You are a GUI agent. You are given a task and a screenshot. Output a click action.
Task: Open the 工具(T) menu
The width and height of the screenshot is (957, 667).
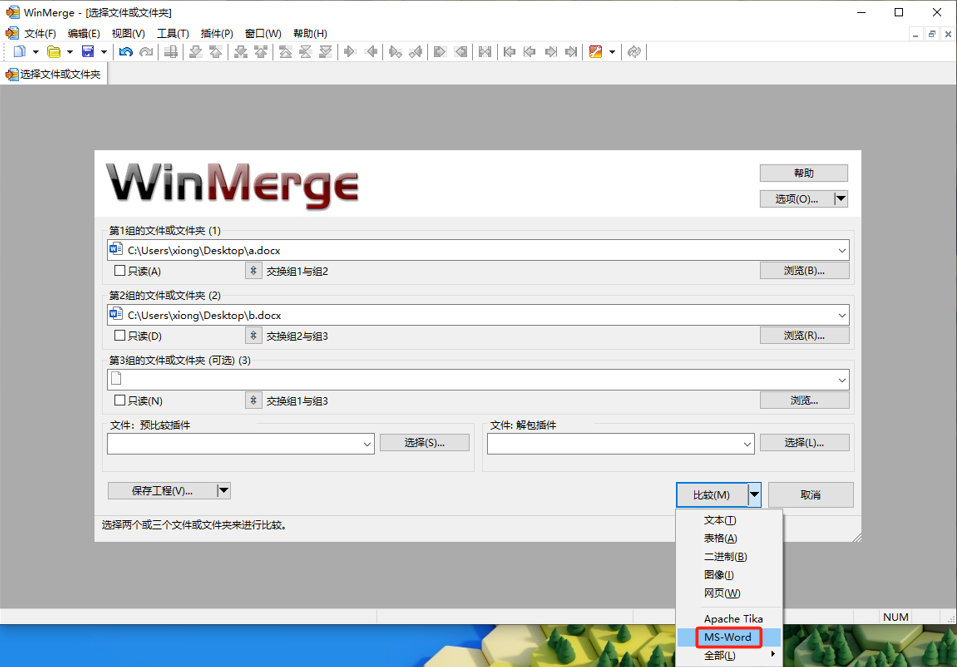coord(173,34)
